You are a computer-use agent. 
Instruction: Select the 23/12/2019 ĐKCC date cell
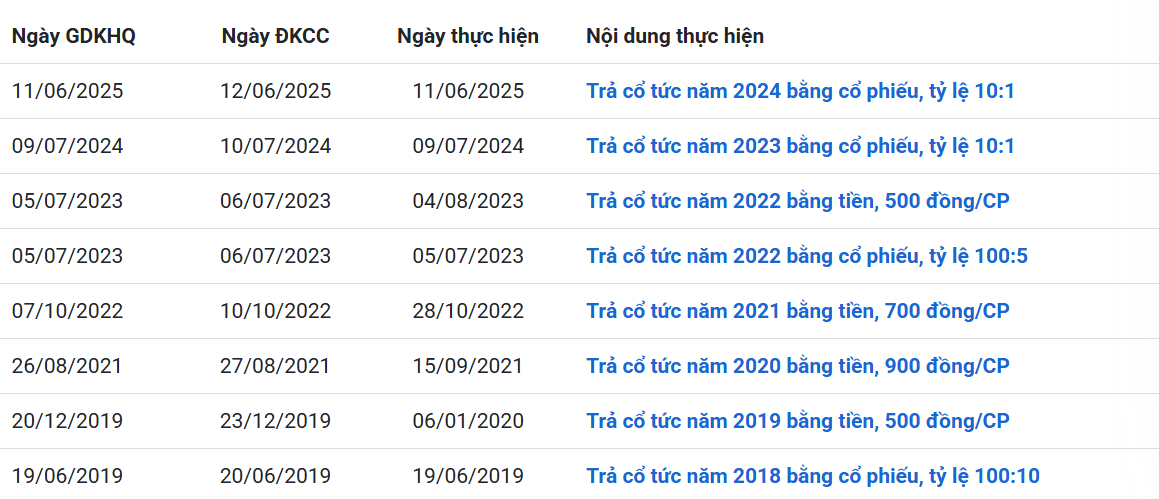click(276, 421)
